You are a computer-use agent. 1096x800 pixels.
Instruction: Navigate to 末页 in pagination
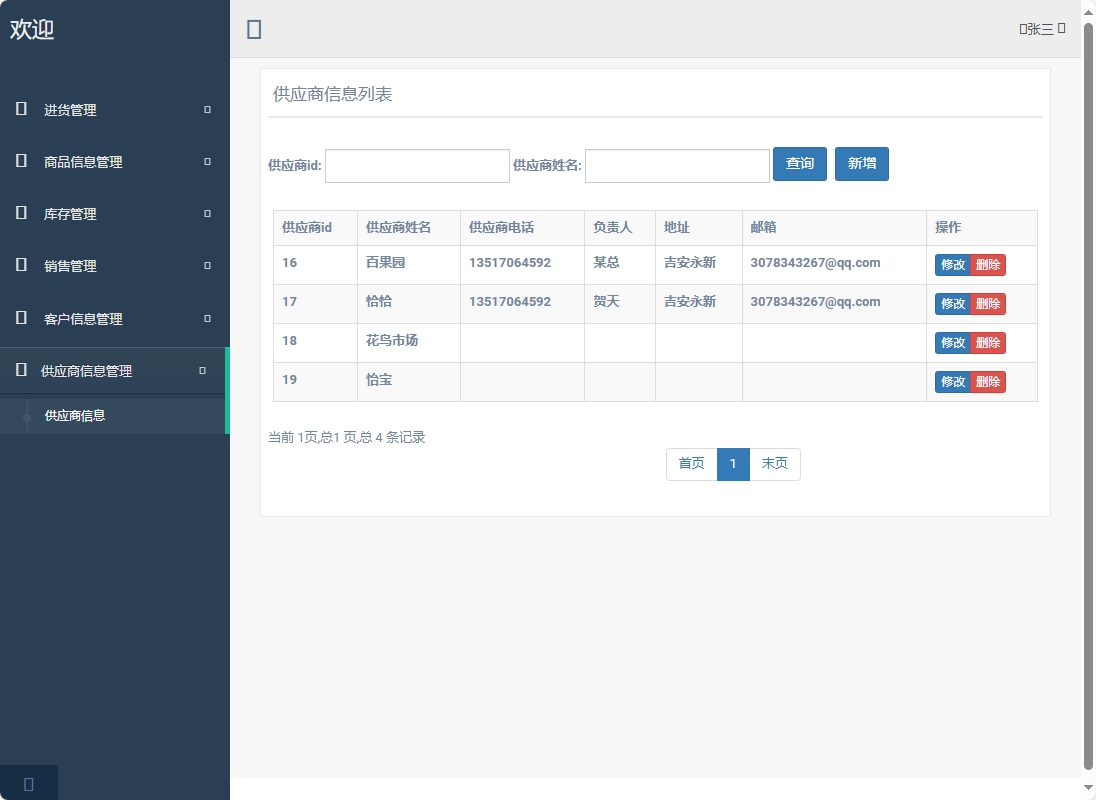coord(775,464)
